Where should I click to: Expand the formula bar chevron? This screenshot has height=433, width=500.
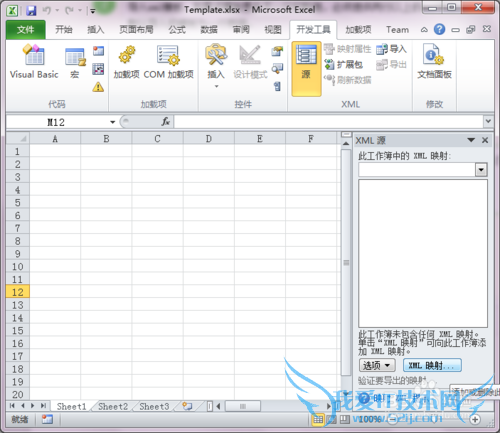[x=488, y=121]
